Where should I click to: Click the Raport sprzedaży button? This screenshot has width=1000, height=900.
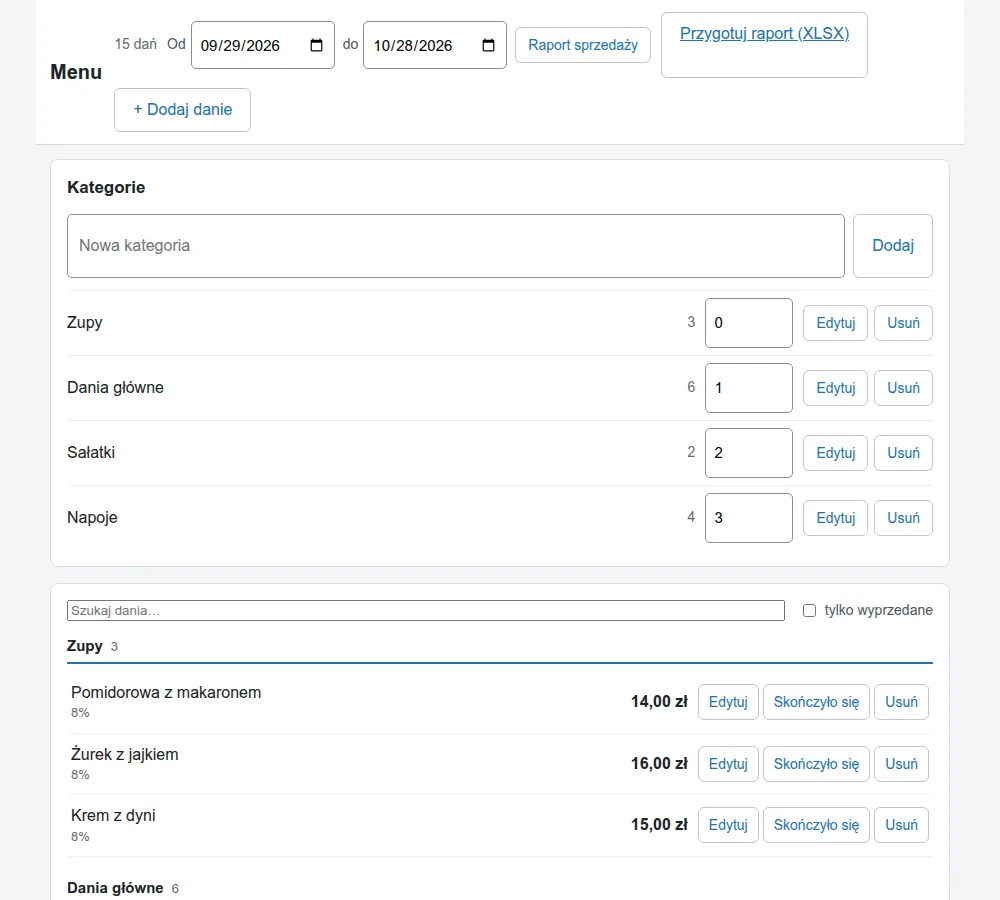point(583,45)
